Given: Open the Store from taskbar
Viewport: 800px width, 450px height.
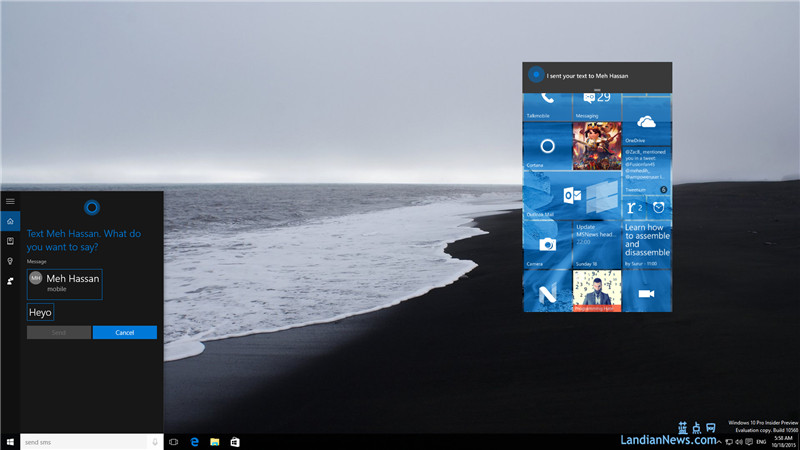Looking at the screenshot, I should click(x=235, y=442).
